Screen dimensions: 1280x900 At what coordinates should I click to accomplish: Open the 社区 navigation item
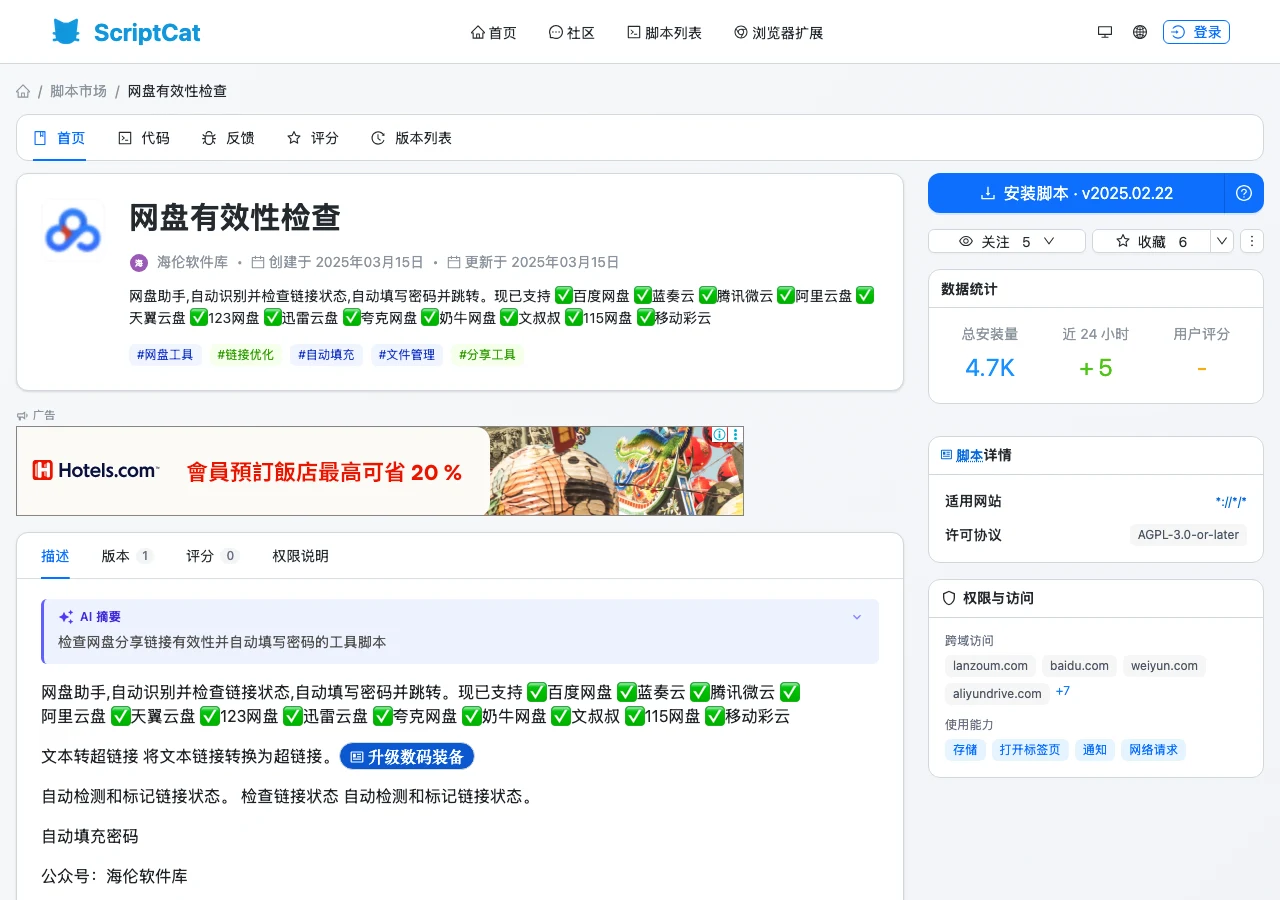point(572,33)
